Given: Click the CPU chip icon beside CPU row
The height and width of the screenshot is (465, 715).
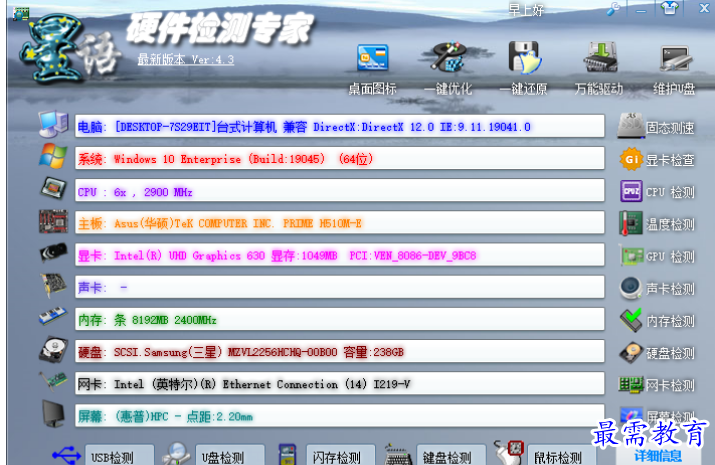Looking at the screenshot, I should 53,188.
